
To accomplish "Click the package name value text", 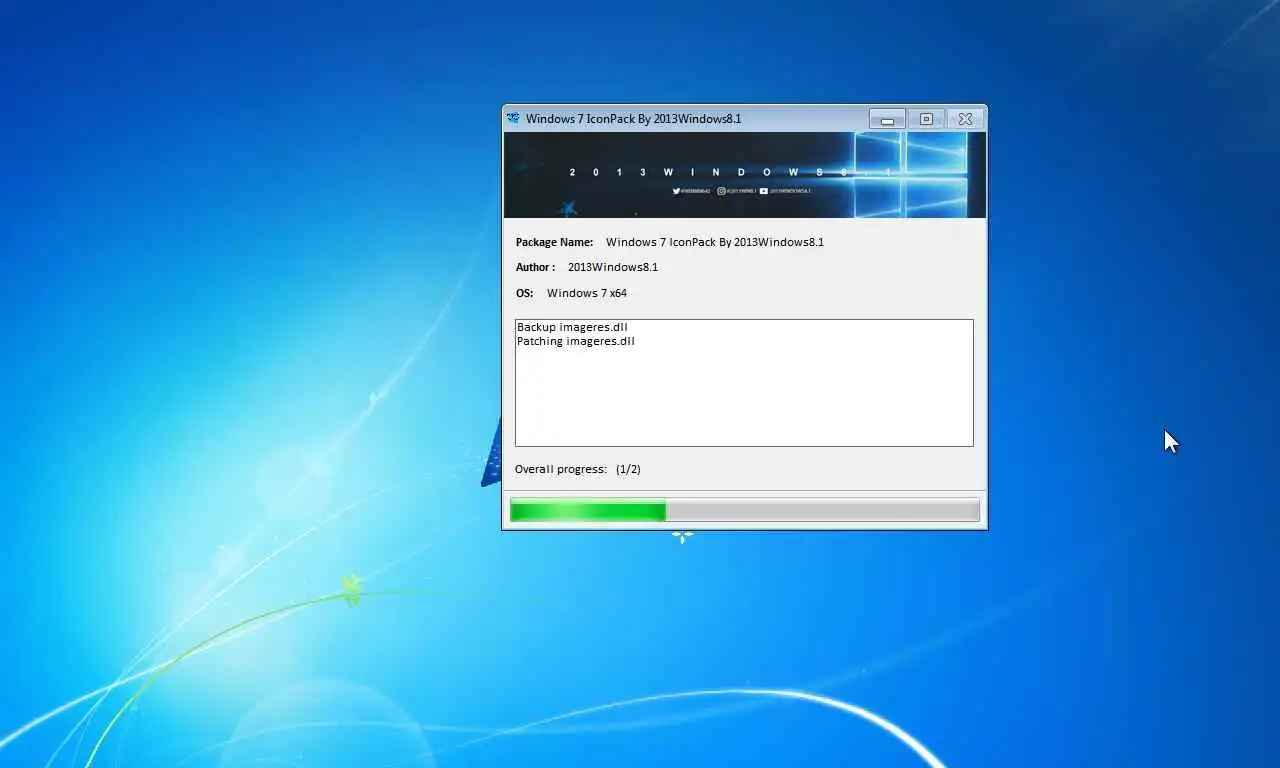I will 715,242.
